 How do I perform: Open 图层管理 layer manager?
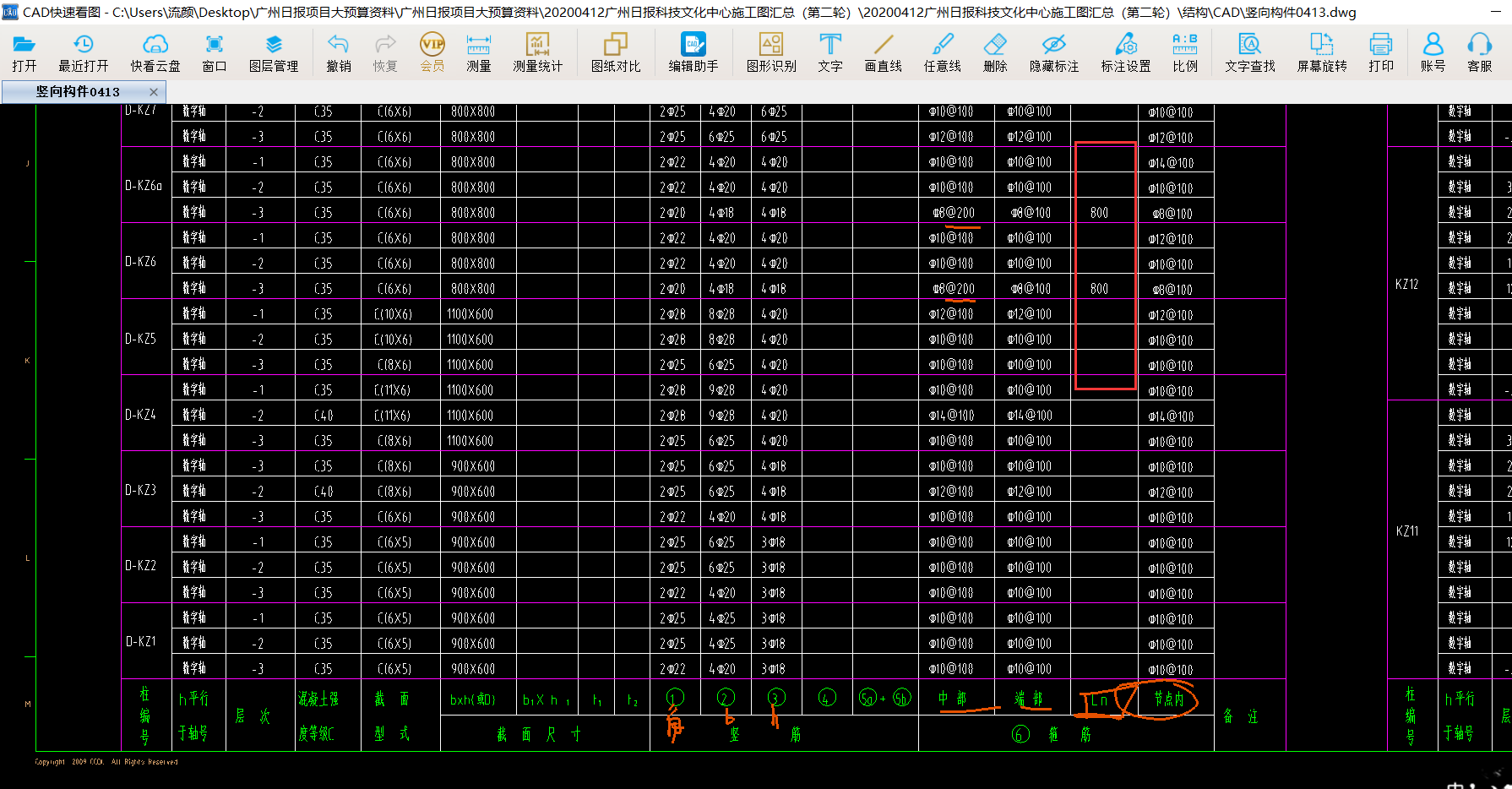[x=274, y=52]
